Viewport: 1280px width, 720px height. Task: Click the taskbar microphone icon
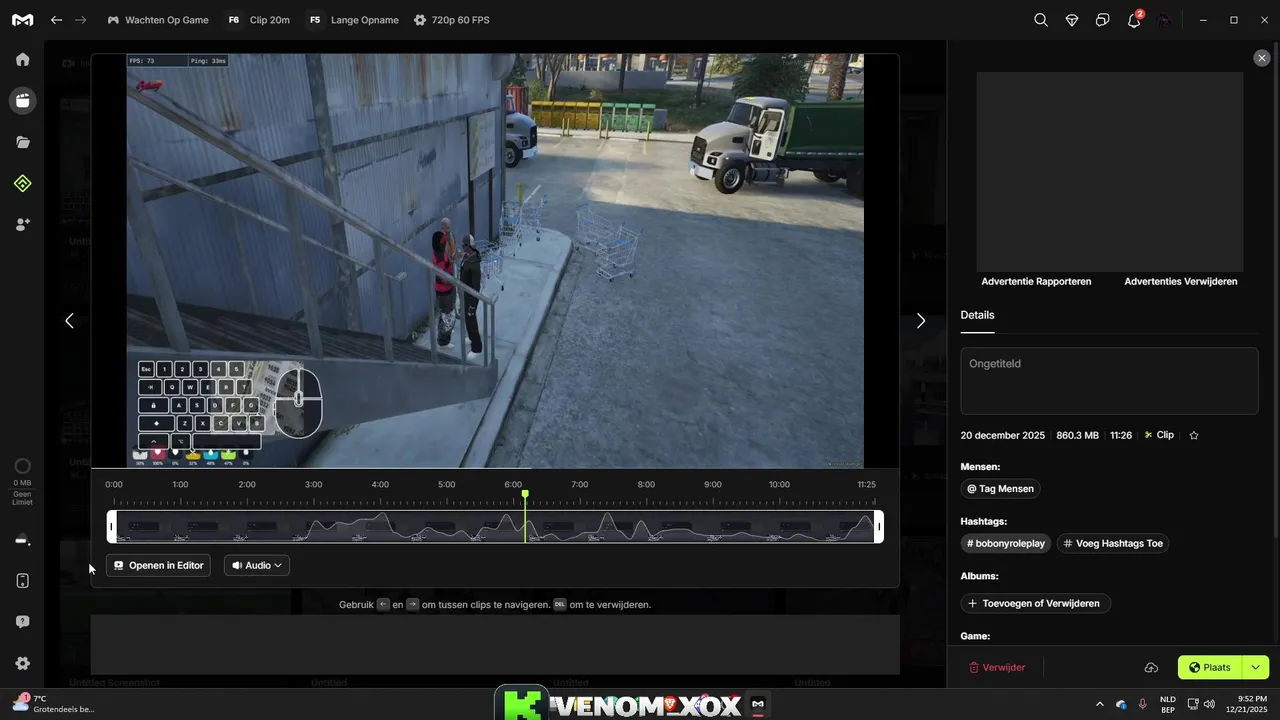pyautogui.click(x=1142, y=704)
